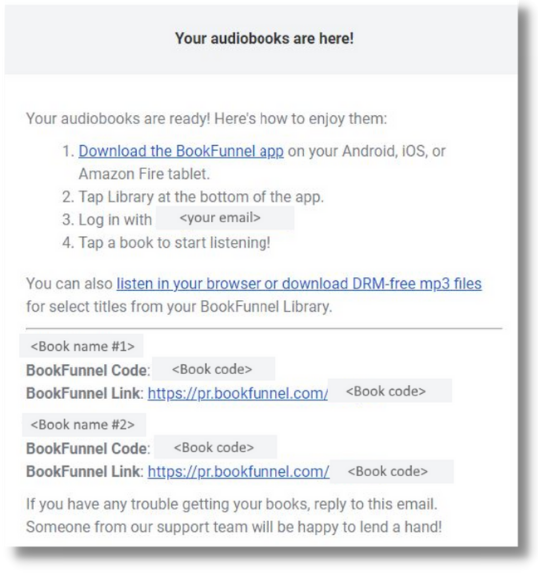Click the second BookFunnel Link label
The height and width of the screenshot is (577, 538).
[85, 471]
